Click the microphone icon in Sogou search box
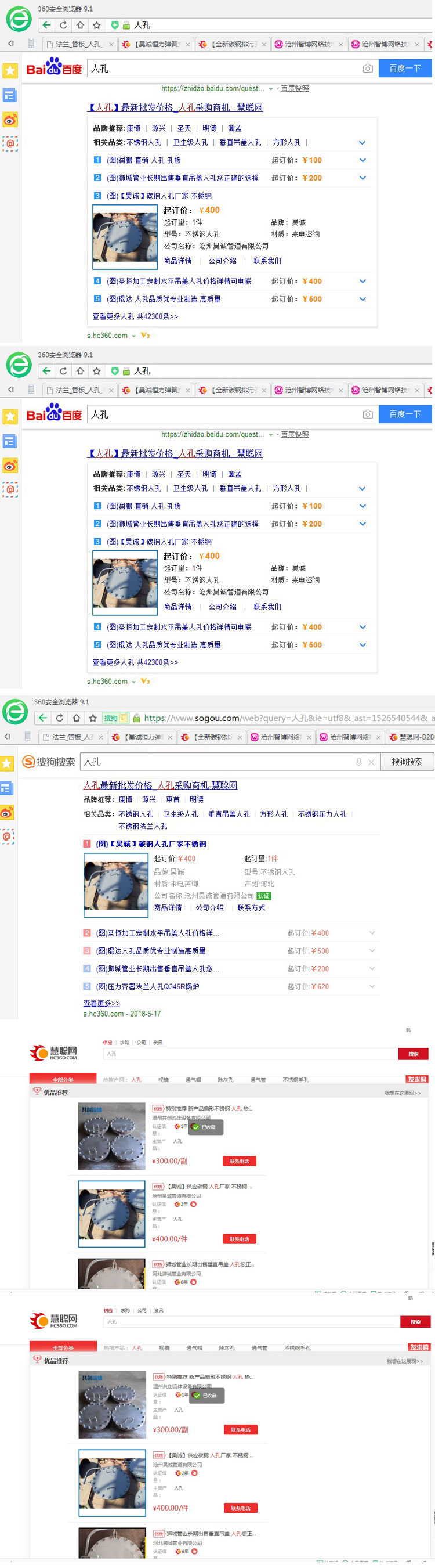The height and width of the screenshot is (1568, 435). pos(359,762)
